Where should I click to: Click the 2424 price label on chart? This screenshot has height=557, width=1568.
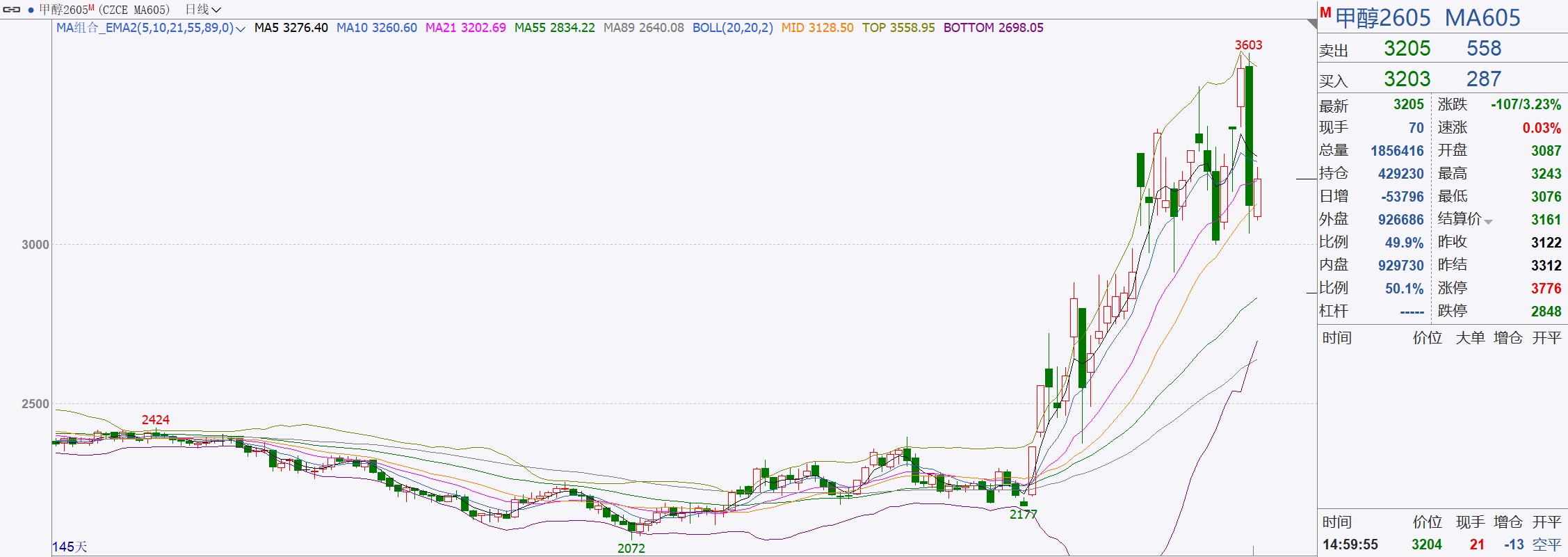point(155,419)
